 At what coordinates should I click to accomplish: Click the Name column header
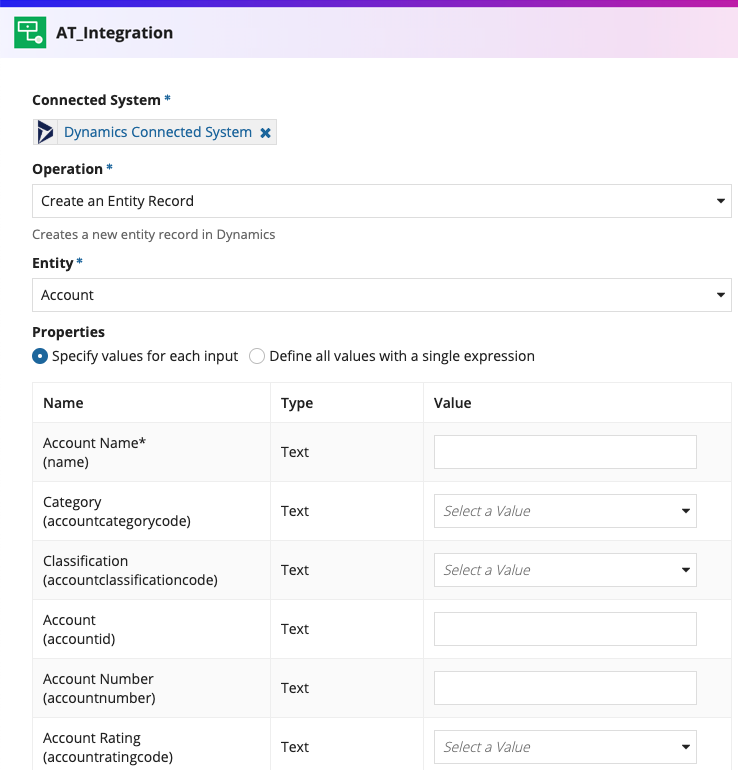[x=63, y=403]
